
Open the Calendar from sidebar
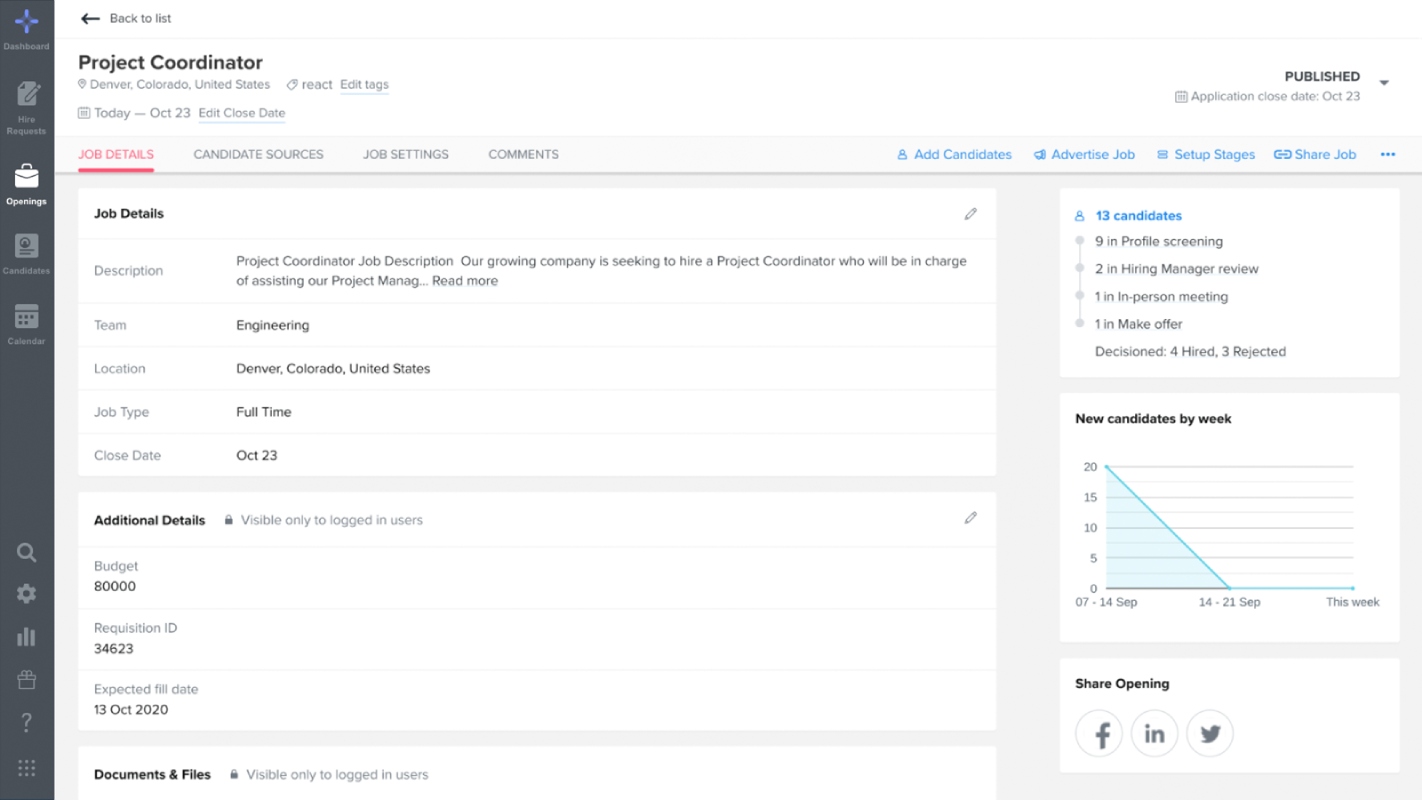click(26, 324)
